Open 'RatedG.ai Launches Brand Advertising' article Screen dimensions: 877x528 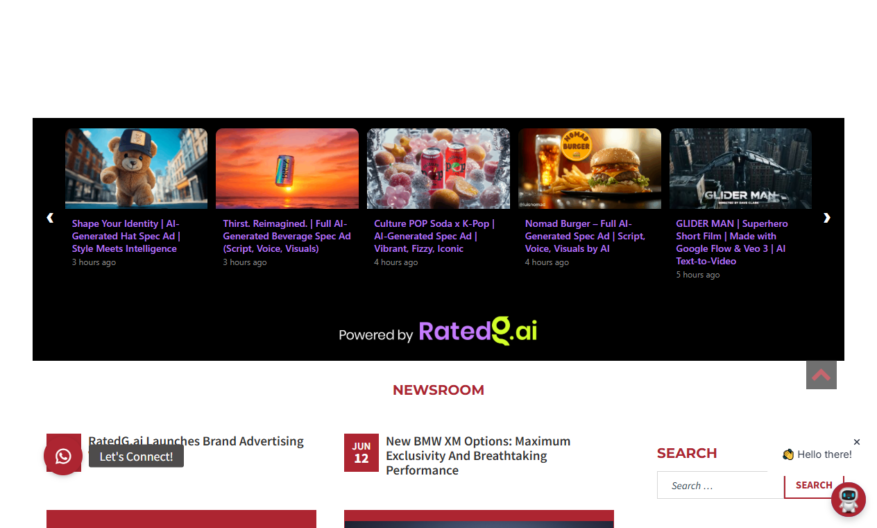click(x=196, y=441)
